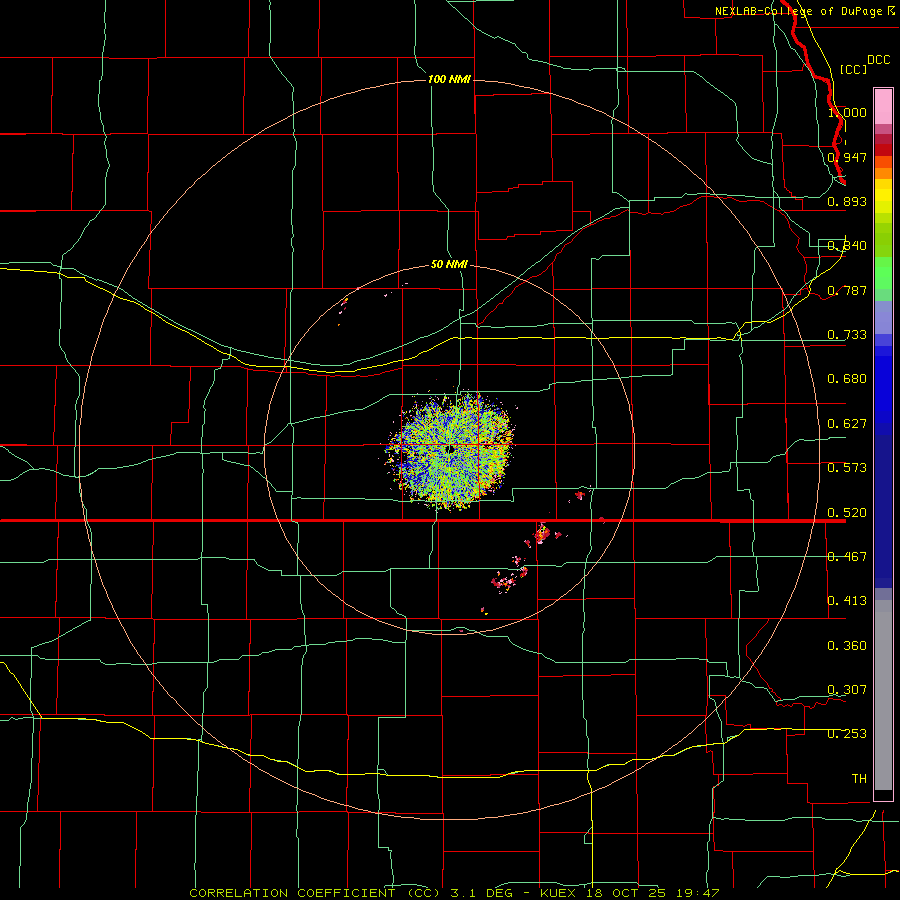Viewport: 900px width, 900px height.
Task: Click the NEXLAB-College of DuPage label
Action: [798, 11]
